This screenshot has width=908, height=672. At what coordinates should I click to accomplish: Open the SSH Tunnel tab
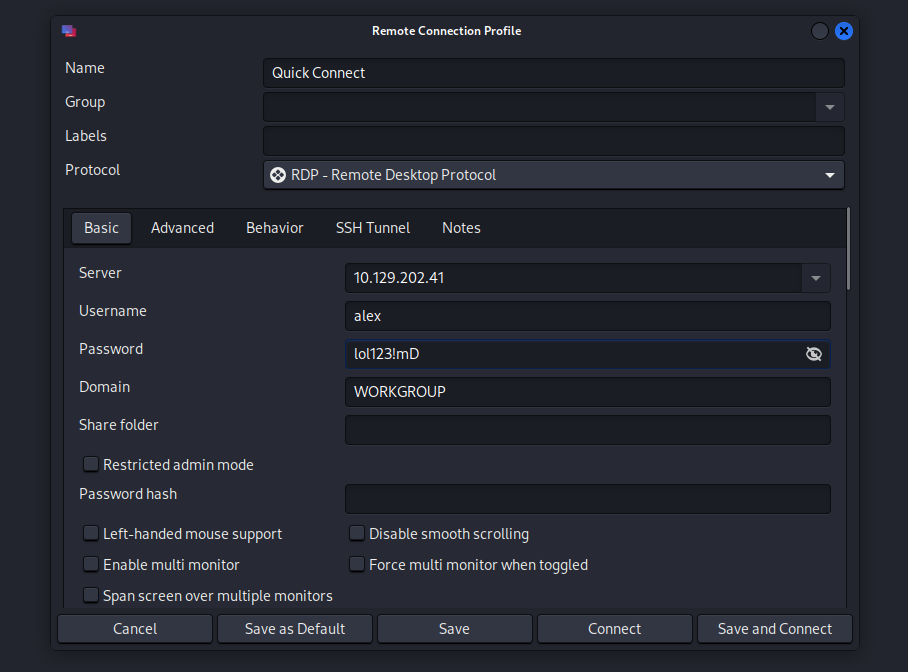pos(372,228)
